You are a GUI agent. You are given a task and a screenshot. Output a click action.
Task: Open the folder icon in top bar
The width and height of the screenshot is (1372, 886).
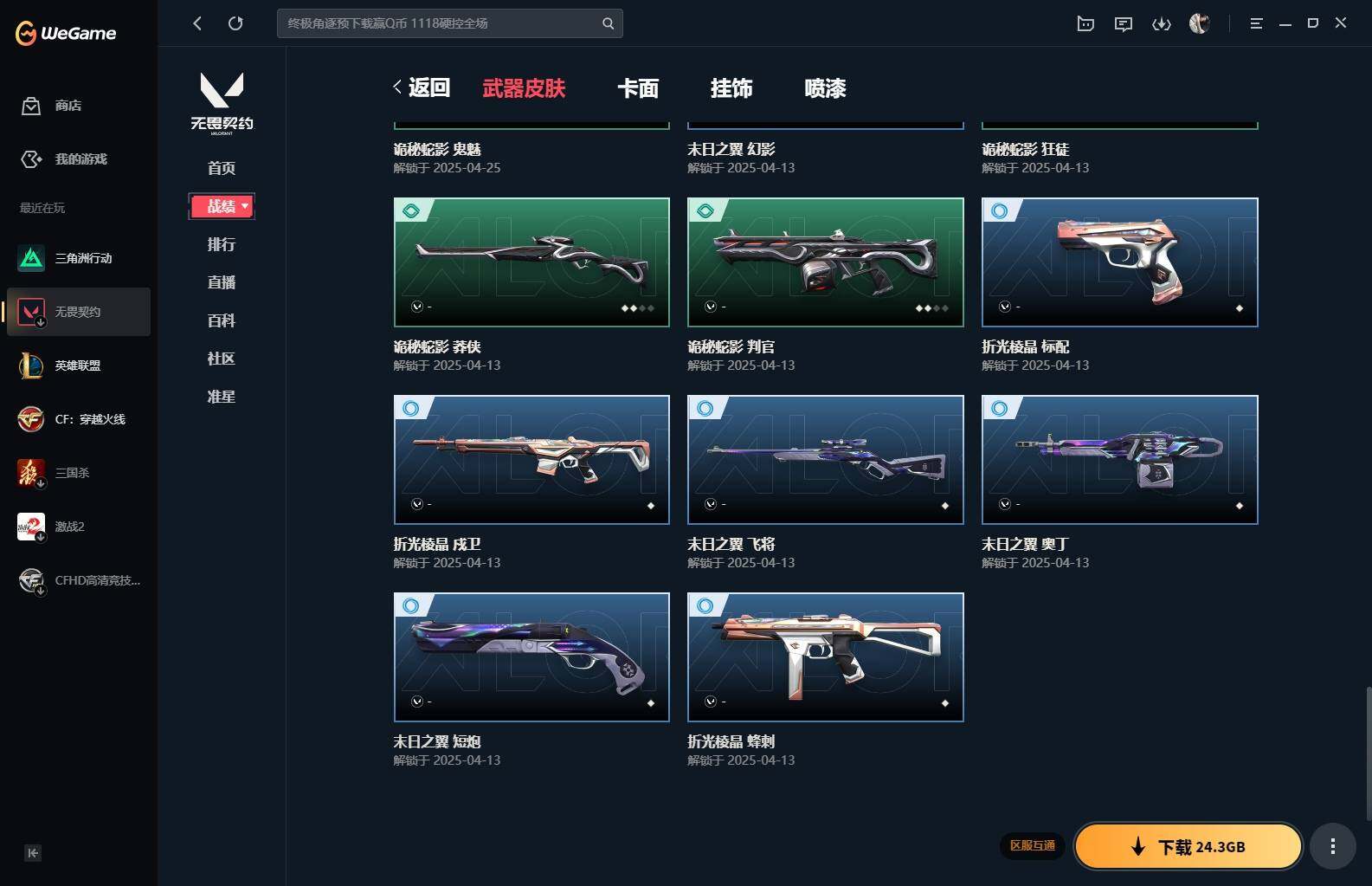(x=1085, y=23)
